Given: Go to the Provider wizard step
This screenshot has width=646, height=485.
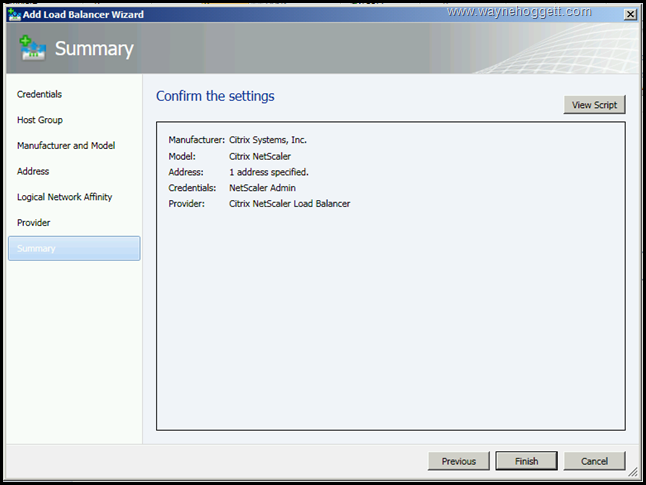Looking at the screenshot, I should tap(33, 223).
